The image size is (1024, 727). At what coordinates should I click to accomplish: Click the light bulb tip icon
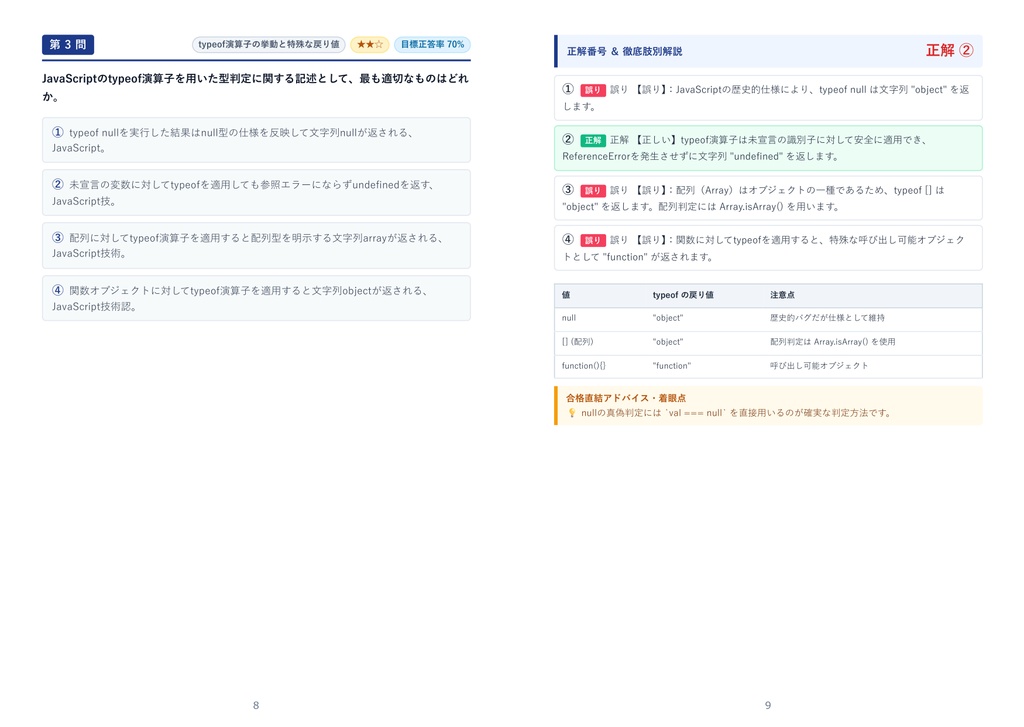(572, 413)
